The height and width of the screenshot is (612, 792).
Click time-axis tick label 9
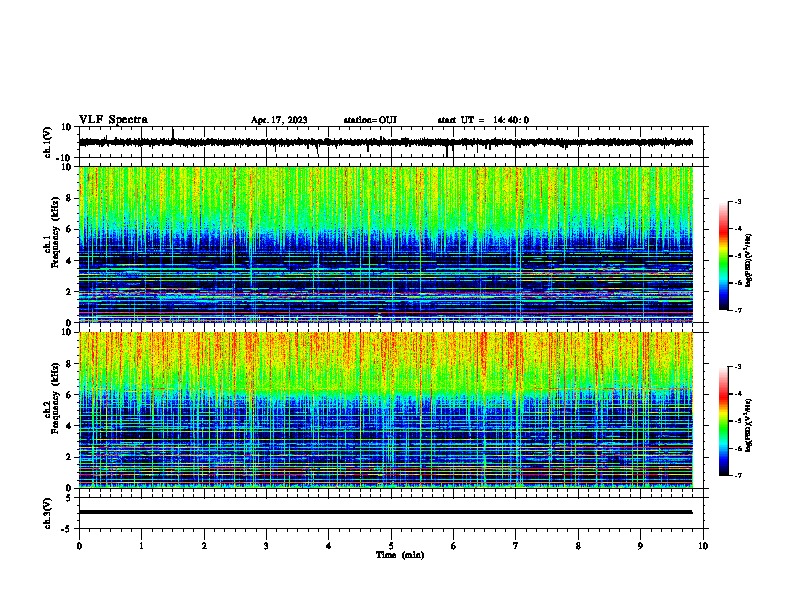coord(640,546)
